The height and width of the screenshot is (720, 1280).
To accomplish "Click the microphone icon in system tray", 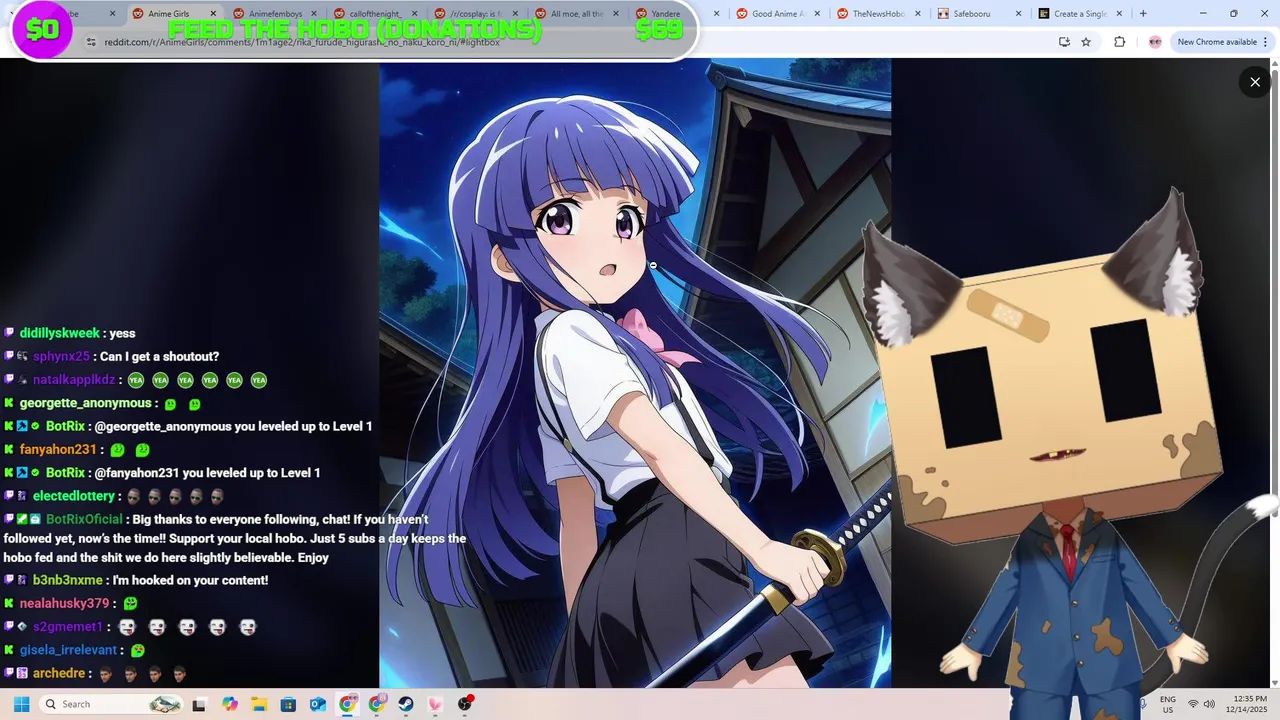I will [1143, 704].
